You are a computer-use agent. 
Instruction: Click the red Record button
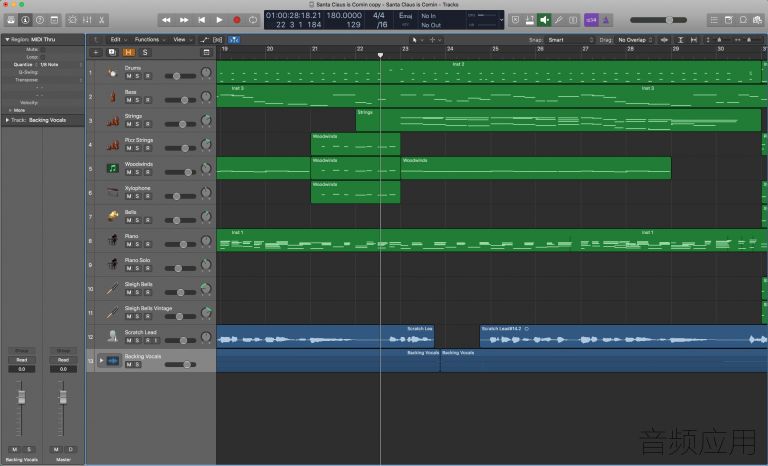click(237, 20)
